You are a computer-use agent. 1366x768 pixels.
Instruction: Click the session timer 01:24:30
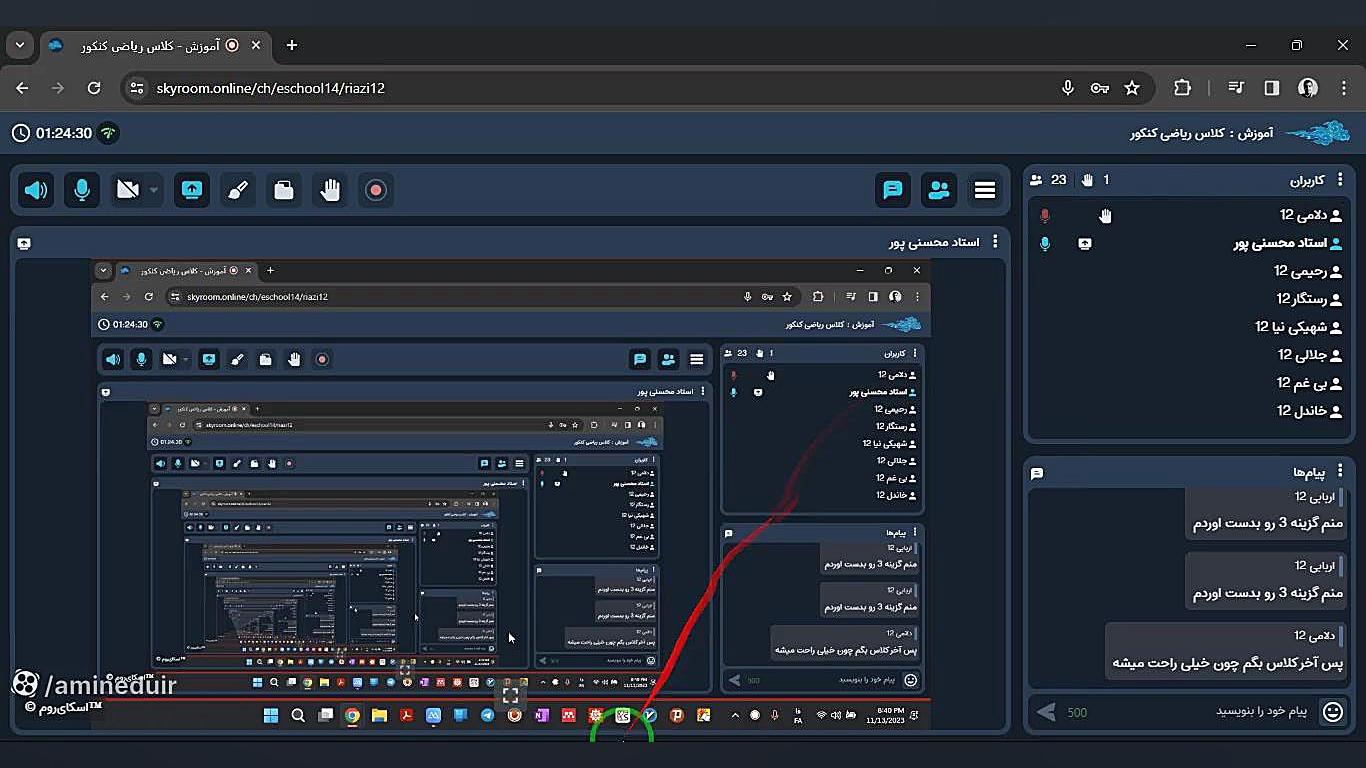click(x=64, y=133)
